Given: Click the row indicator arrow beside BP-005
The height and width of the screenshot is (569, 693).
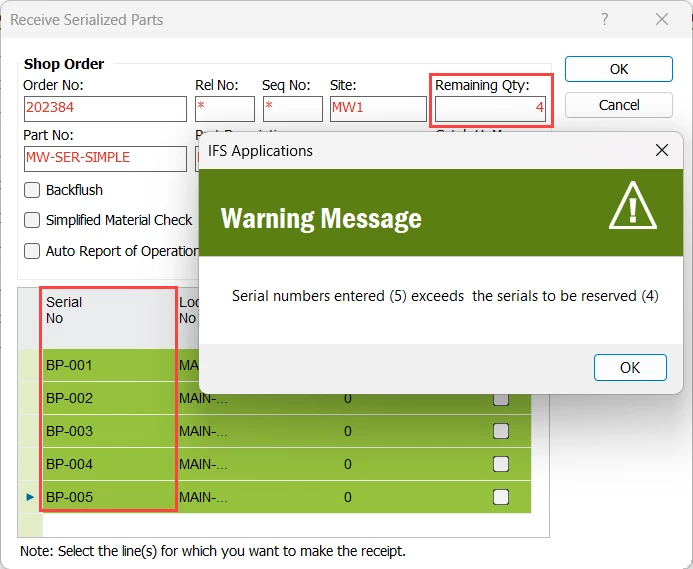Looking at the screenshot, I should [30, 497].
